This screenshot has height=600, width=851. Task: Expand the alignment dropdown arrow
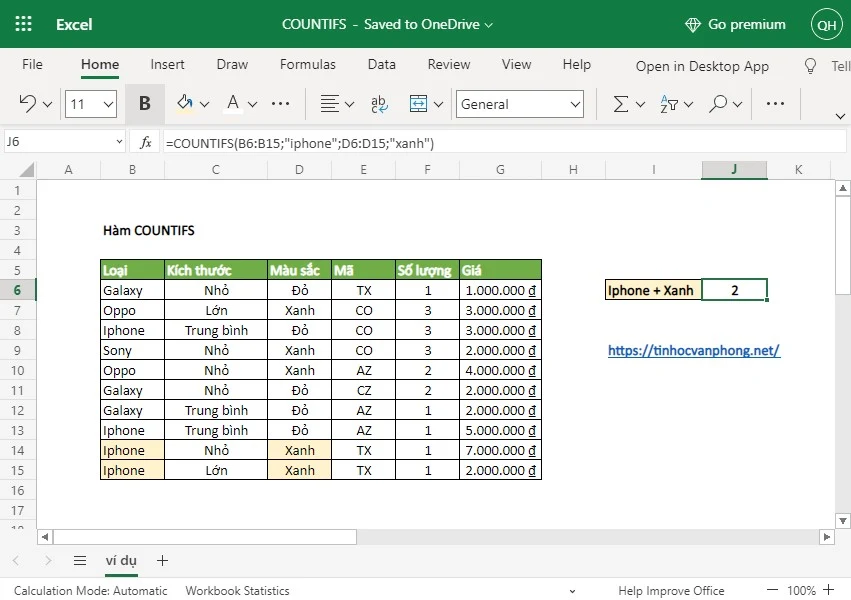click(x=350, y=104)
